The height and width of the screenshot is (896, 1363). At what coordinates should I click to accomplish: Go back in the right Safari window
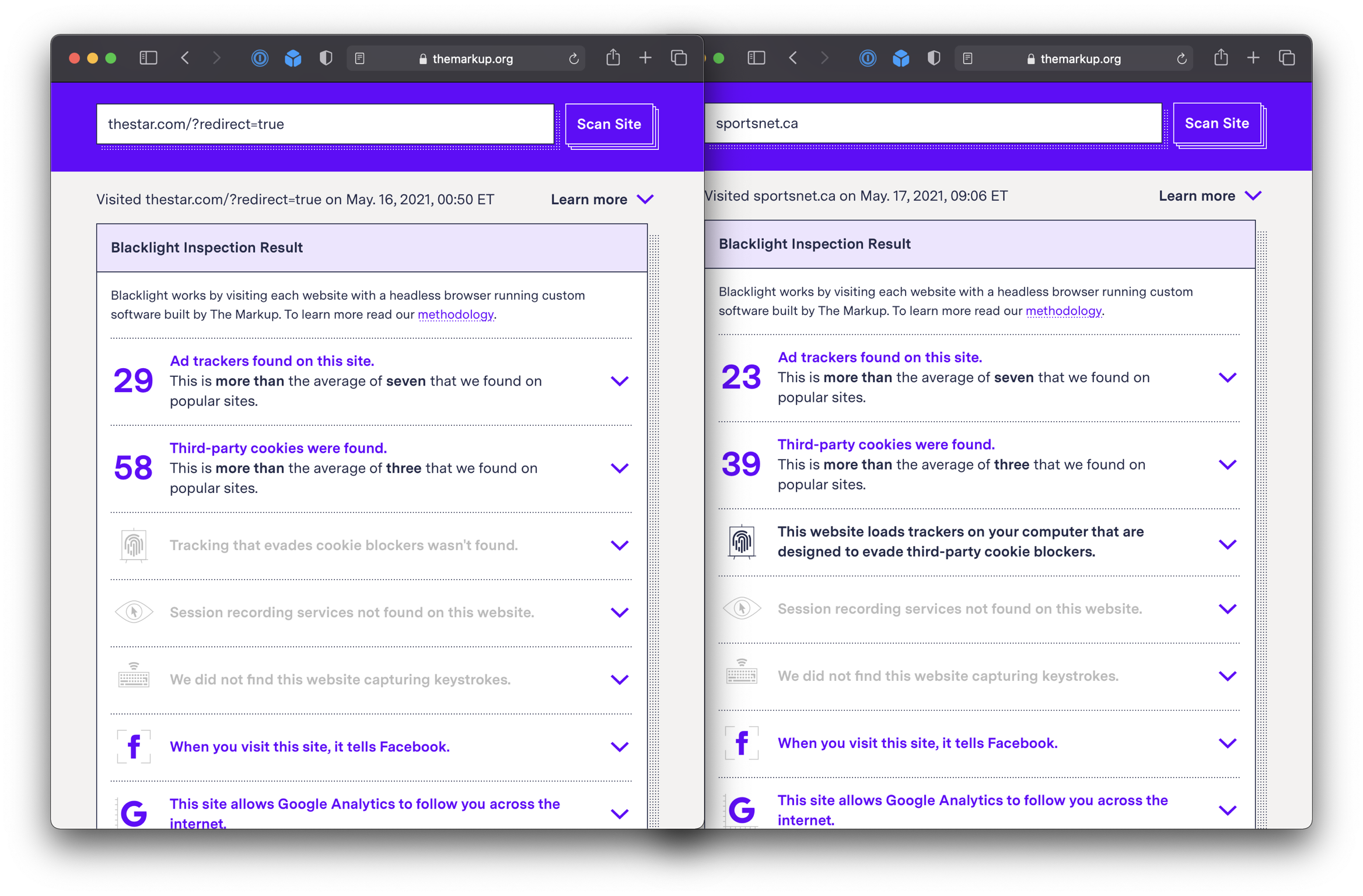[792, 58]
